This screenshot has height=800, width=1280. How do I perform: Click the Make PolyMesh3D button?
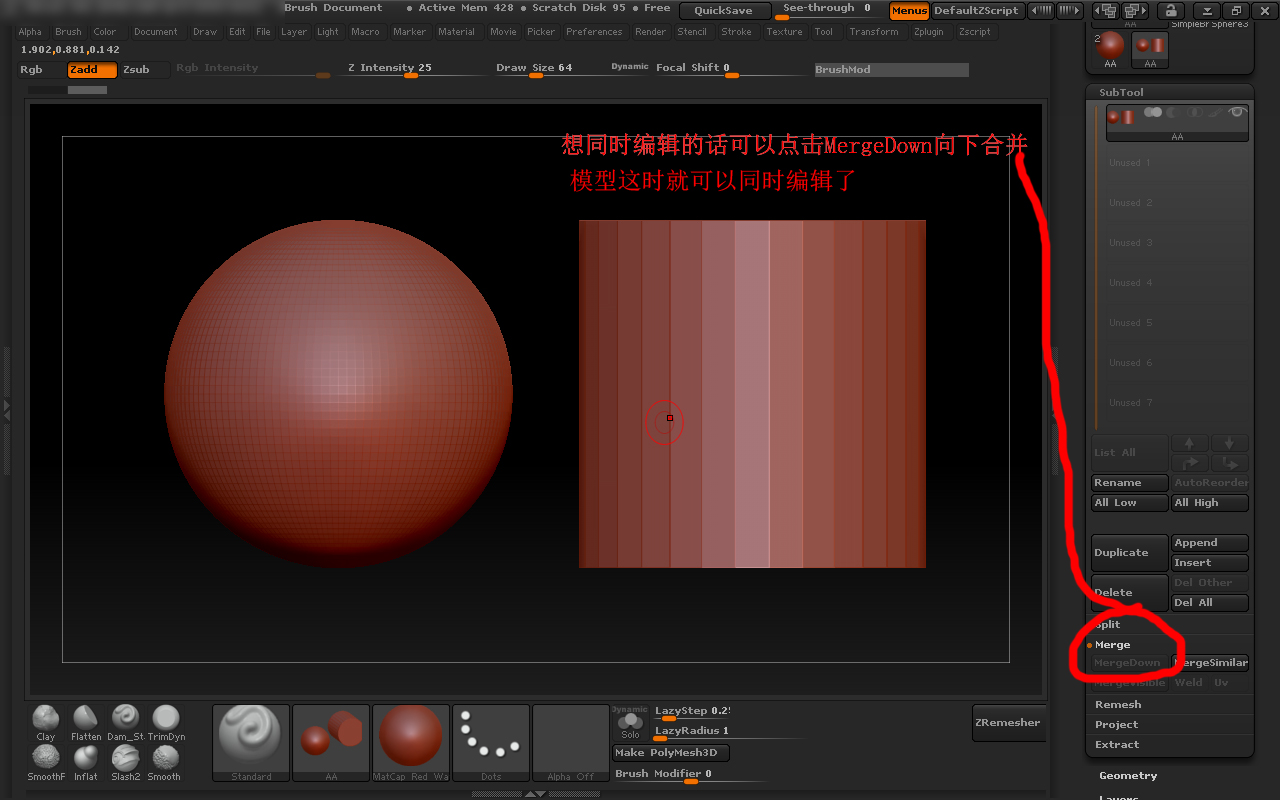[670, 753]
